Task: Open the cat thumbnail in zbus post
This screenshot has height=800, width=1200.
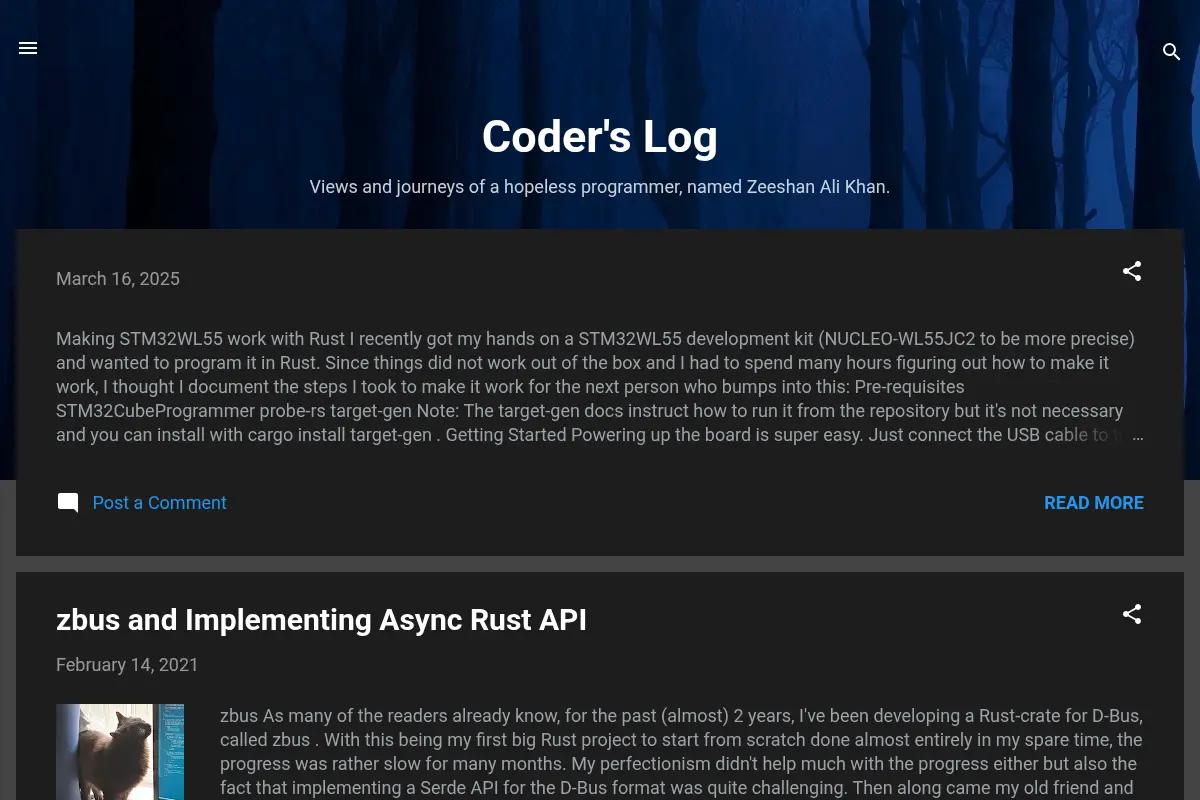Action: pyautogui.click(x=120, y=752)
